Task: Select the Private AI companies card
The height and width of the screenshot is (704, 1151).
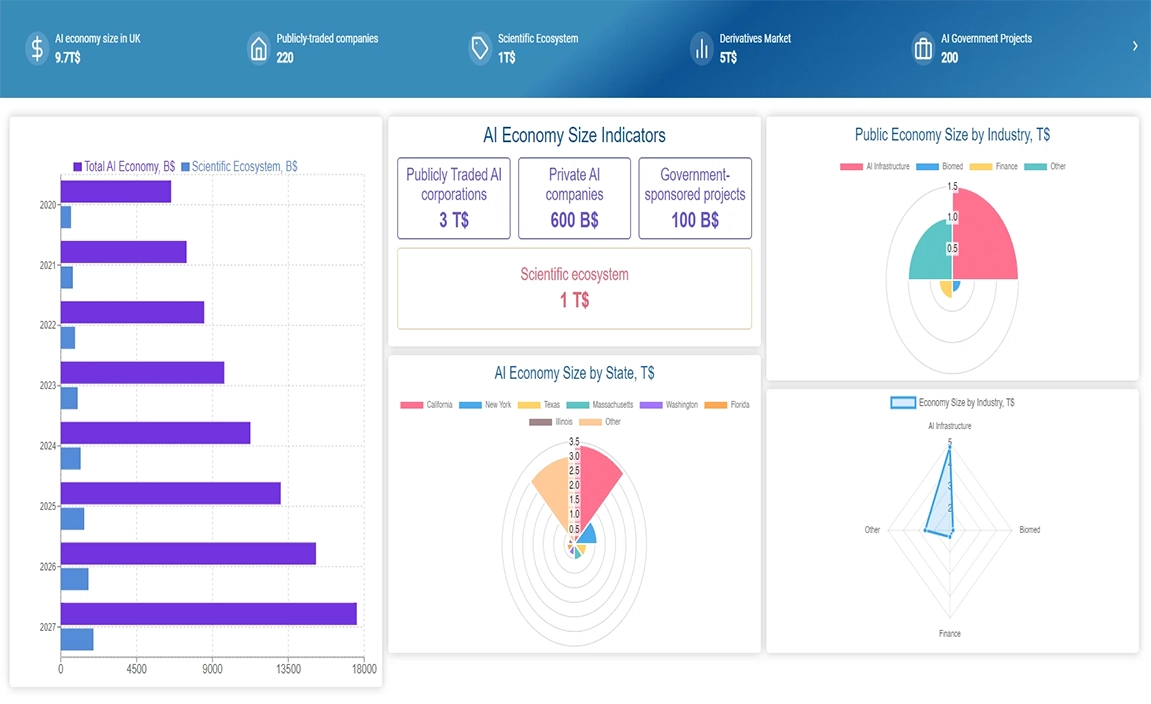Action: [574, 198]
